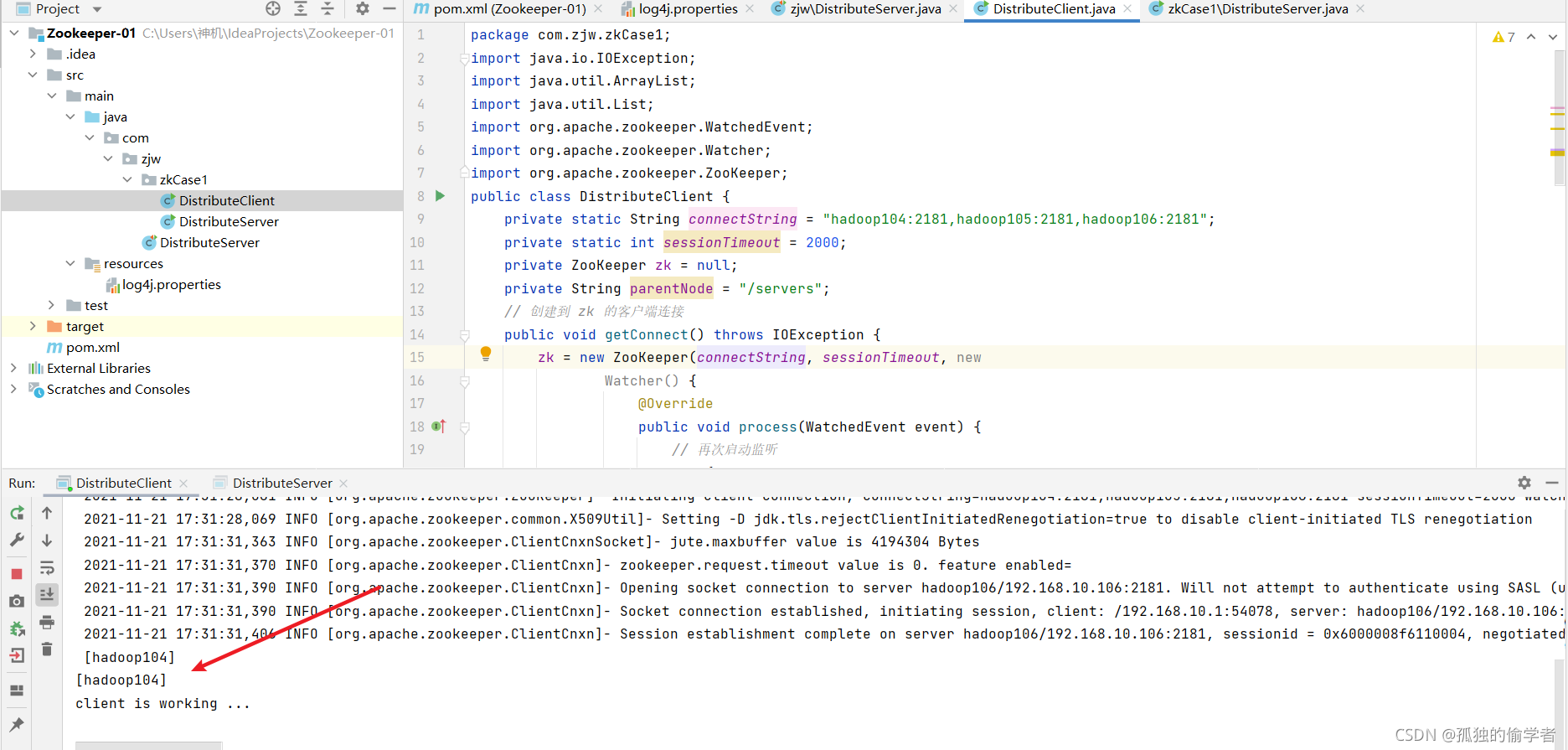This screenshot has width=1568, height=750.
Task: Click the parentNode variable on line 12
Action: click(x=671, y=288)
